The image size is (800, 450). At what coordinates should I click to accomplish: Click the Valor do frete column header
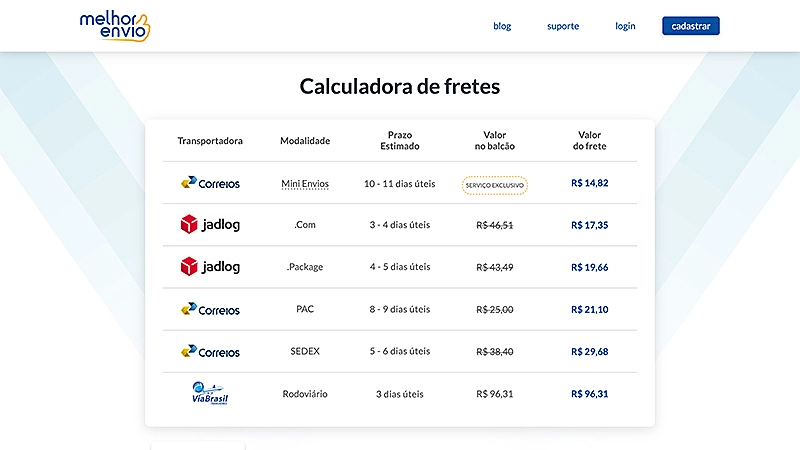tap(589, 140)
